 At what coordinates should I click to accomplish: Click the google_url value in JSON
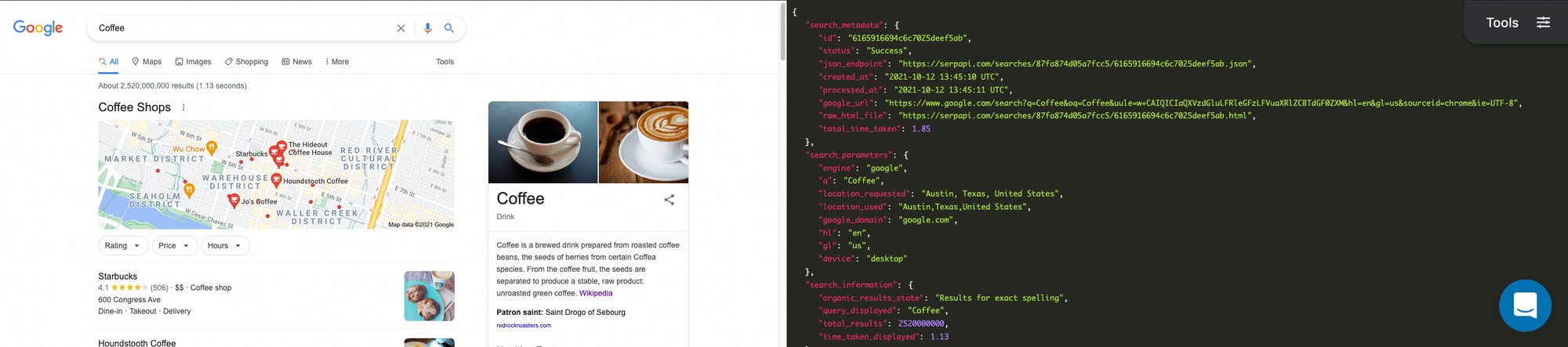1202,103
